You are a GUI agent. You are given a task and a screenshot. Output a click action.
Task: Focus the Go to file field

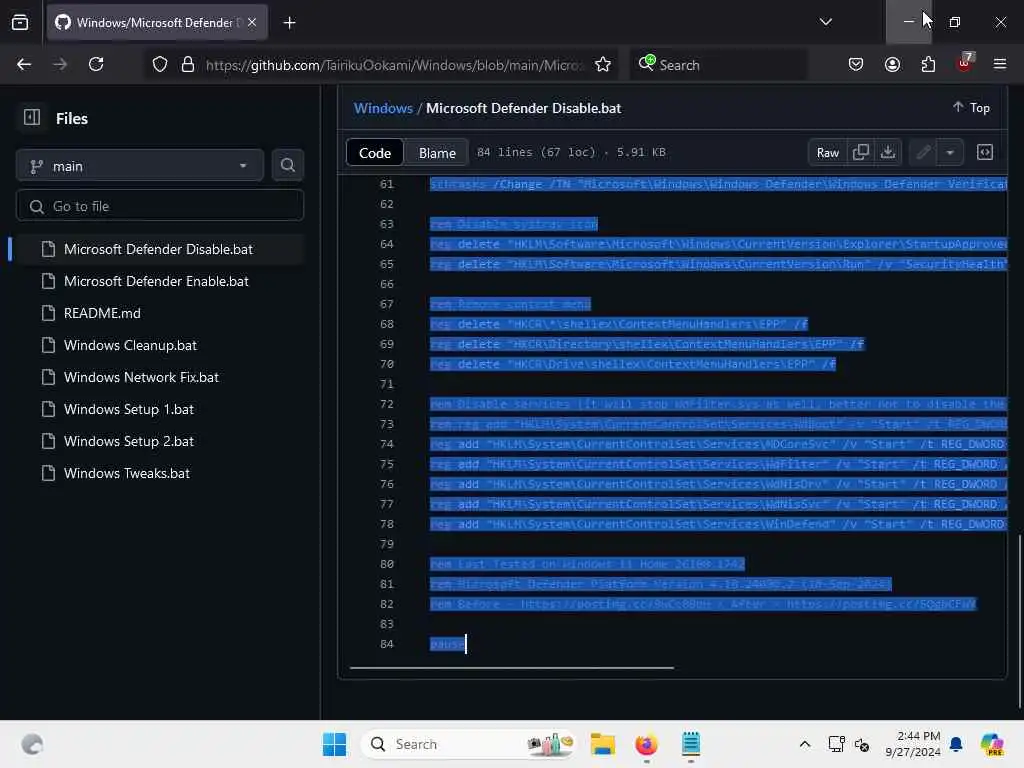(x=160, y=206)
